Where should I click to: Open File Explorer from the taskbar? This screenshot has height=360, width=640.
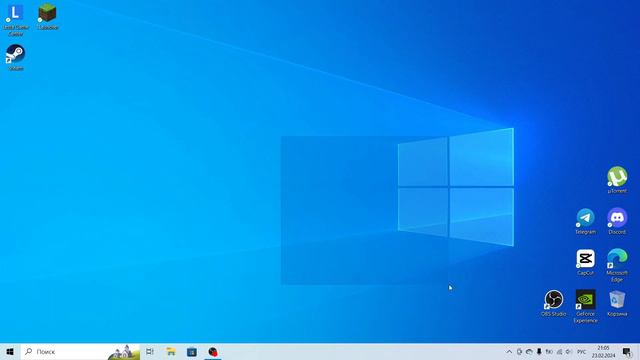[171, 351]
